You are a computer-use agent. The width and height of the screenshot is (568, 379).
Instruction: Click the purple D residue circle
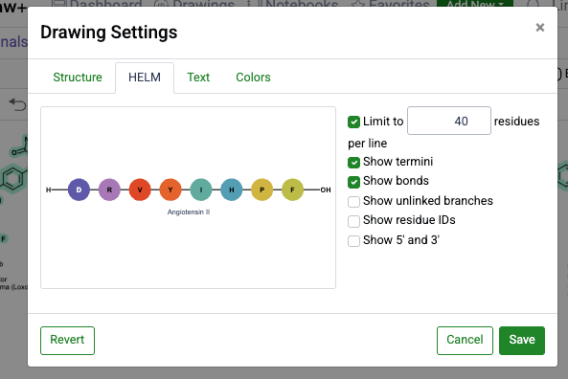coord(79,190)
